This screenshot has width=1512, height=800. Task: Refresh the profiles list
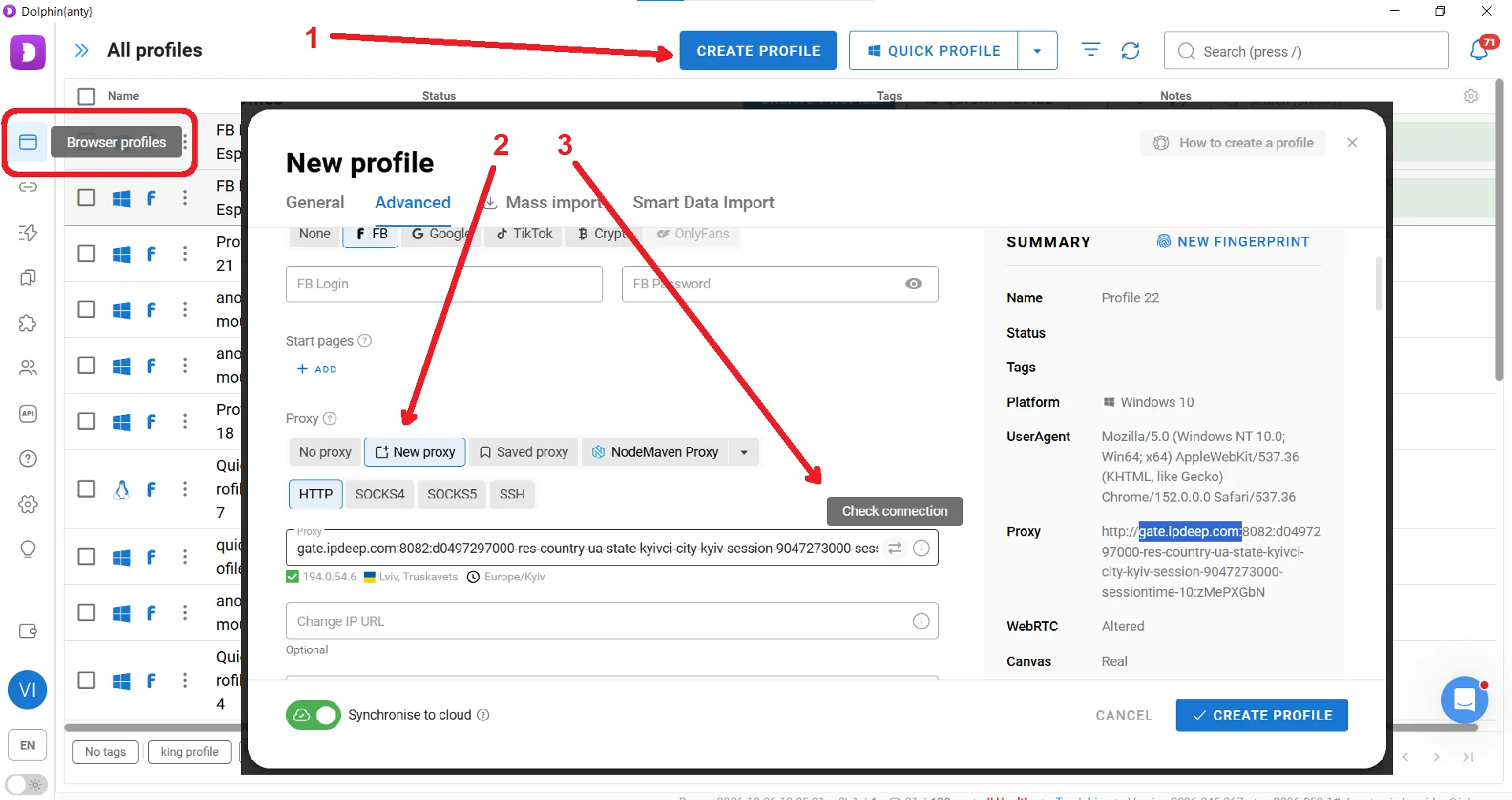click(1130, 50)
